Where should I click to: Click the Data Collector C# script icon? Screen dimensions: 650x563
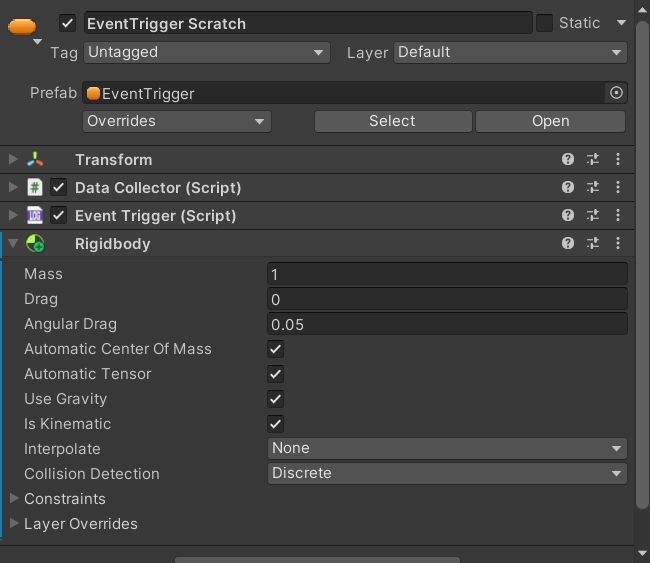35,187
